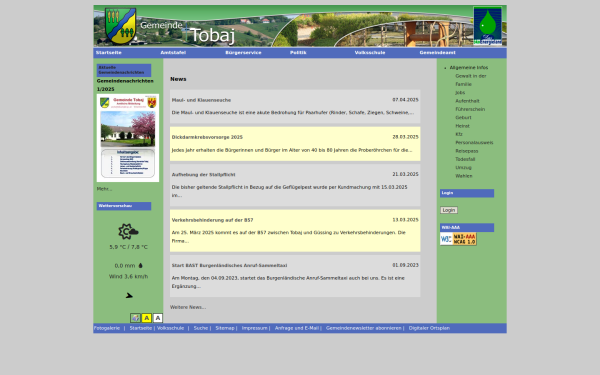The image size is (600, 375).
Task: Click Anfrage und E-Mail footer link
Action: (x=297, y=328)
